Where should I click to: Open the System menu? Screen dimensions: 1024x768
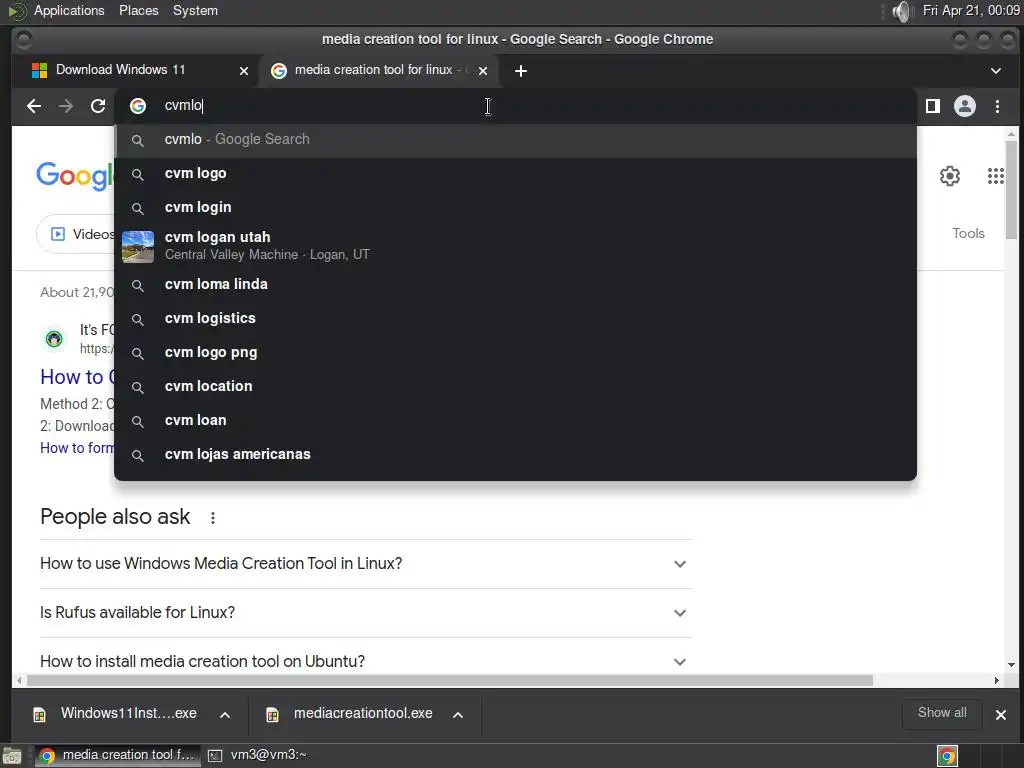pyautogui.click(x=195, y=10)
